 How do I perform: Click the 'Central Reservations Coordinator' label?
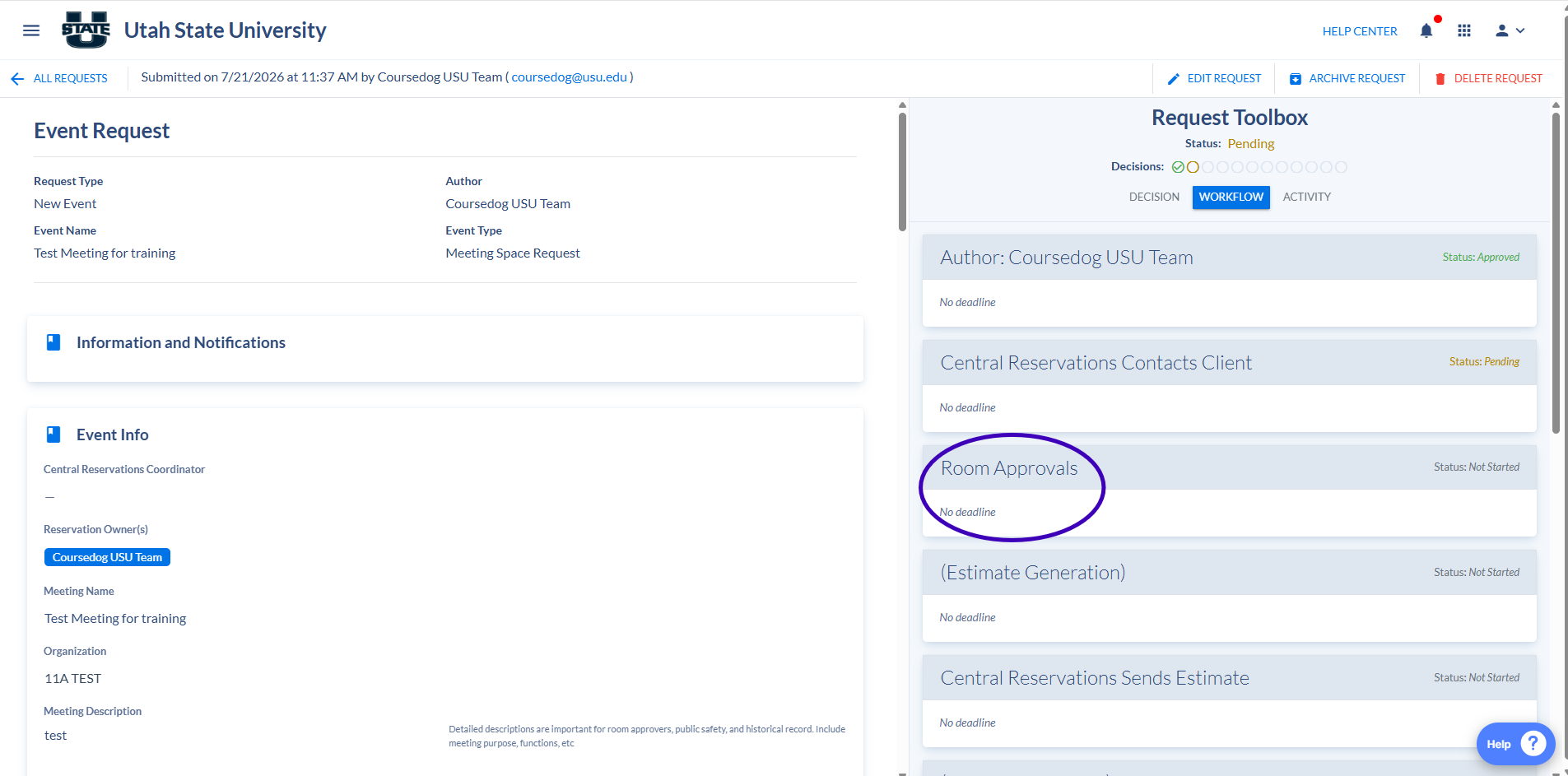point(124,470)
